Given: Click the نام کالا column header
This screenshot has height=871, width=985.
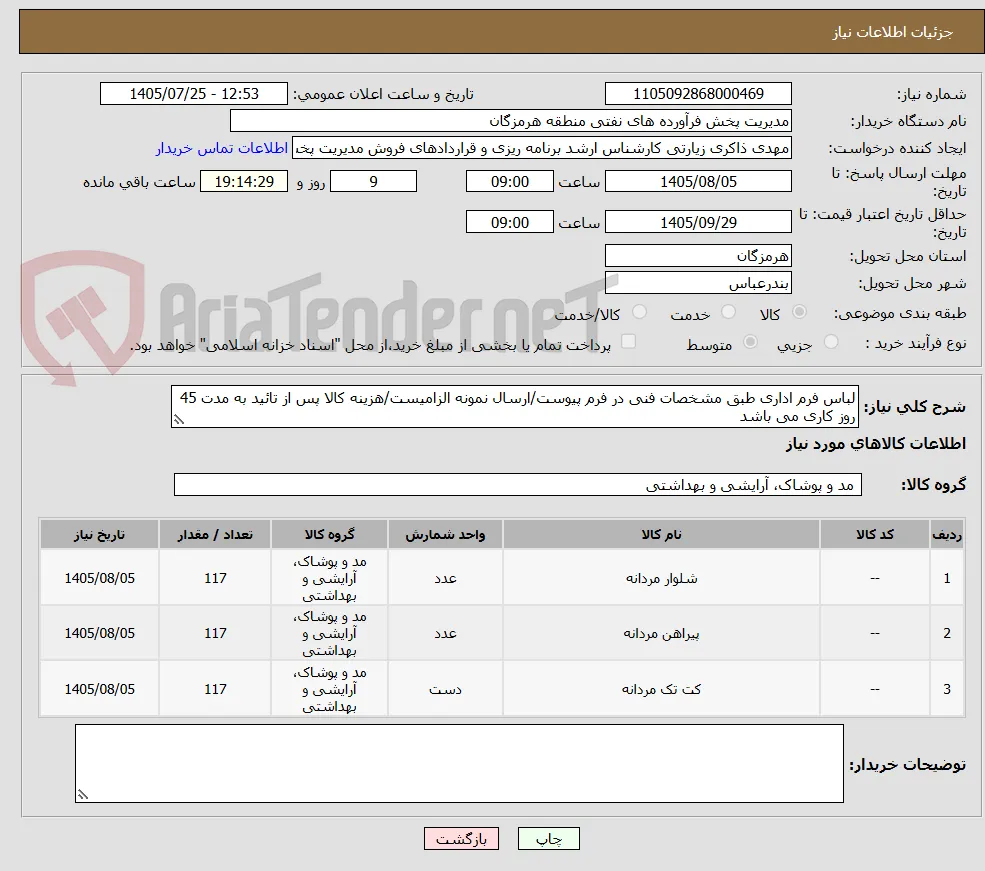Looking at the screenshot, I should [x=661, y=534].
